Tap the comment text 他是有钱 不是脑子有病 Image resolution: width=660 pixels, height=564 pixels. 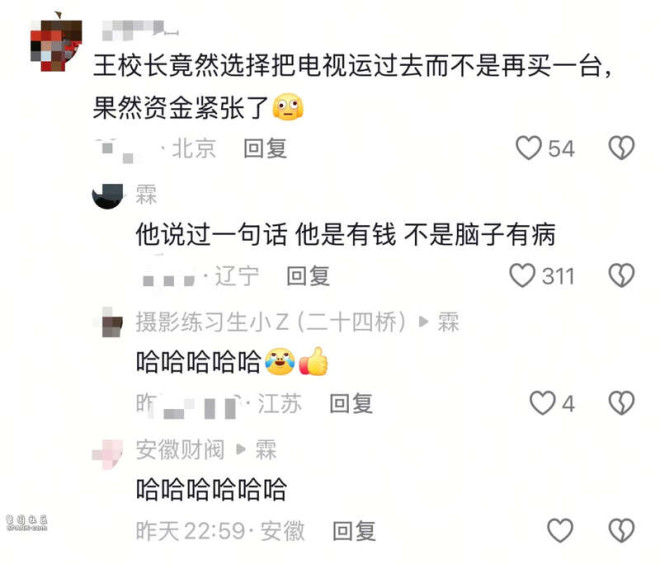tap(425, 234)
